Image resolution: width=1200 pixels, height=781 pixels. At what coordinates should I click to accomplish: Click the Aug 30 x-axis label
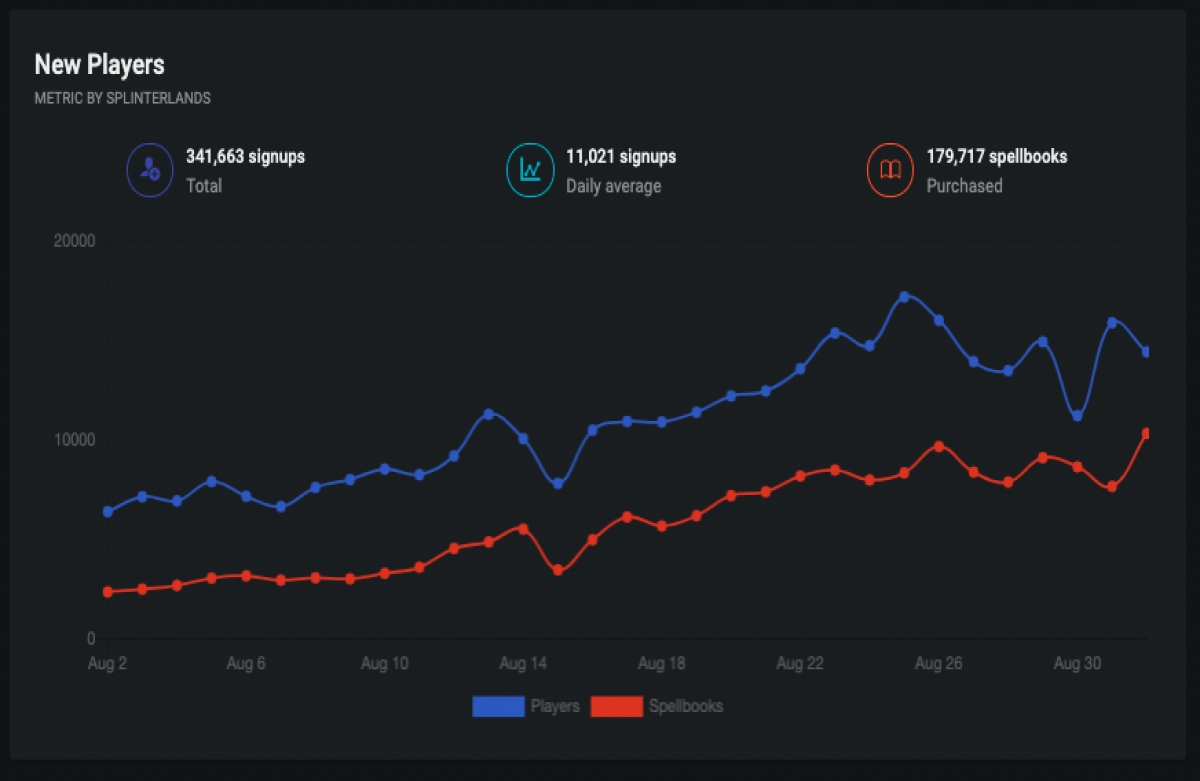(1077, 663)
